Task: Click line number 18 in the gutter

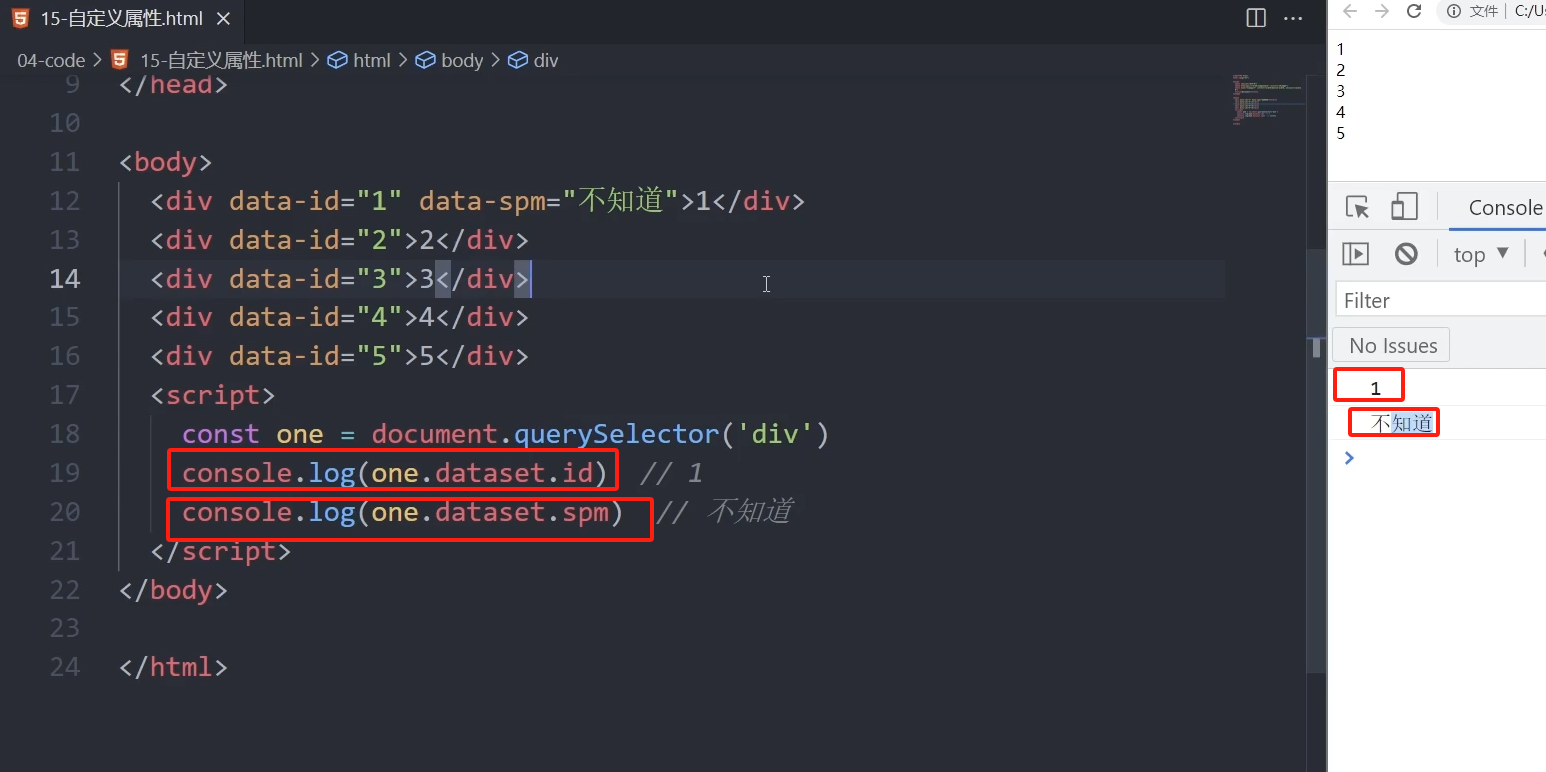Action: click(x=64, y=434)
